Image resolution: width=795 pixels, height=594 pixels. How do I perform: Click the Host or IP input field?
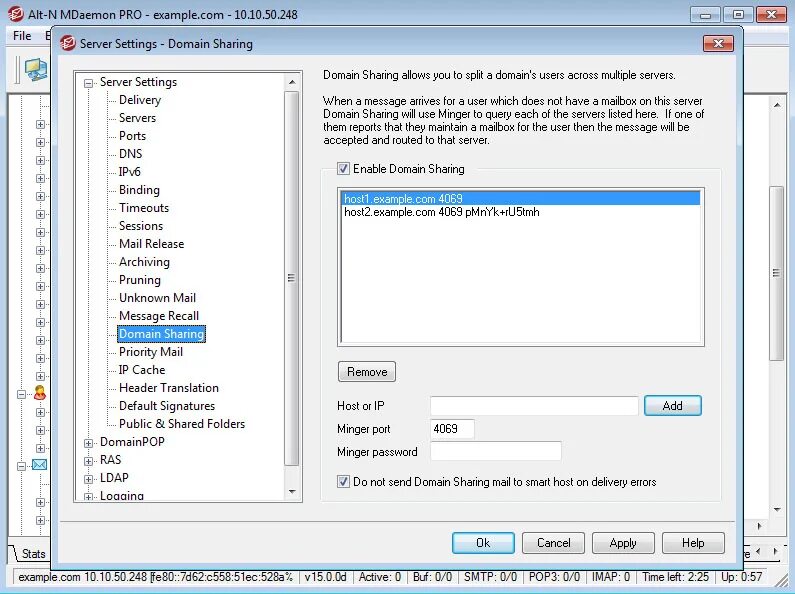534,405
